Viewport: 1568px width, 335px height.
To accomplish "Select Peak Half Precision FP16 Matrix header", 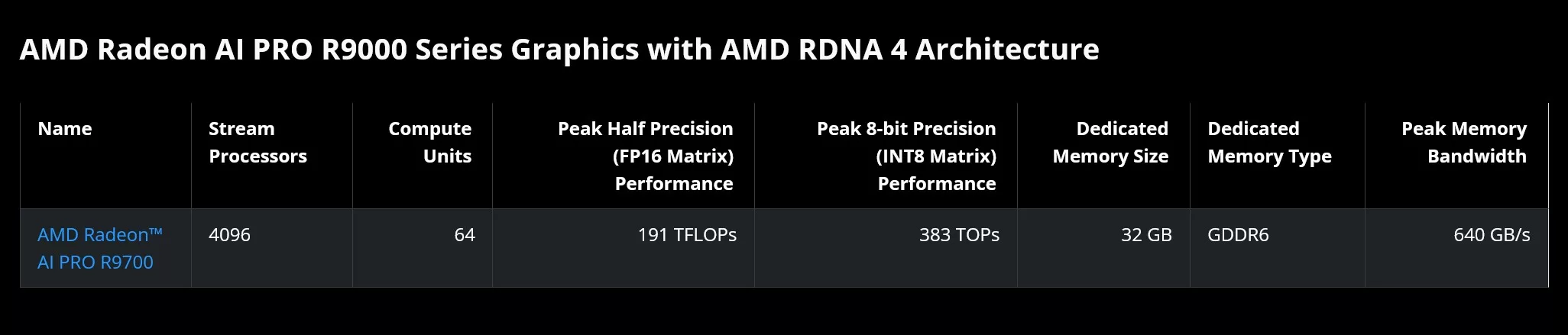I will tap(645, 156).
